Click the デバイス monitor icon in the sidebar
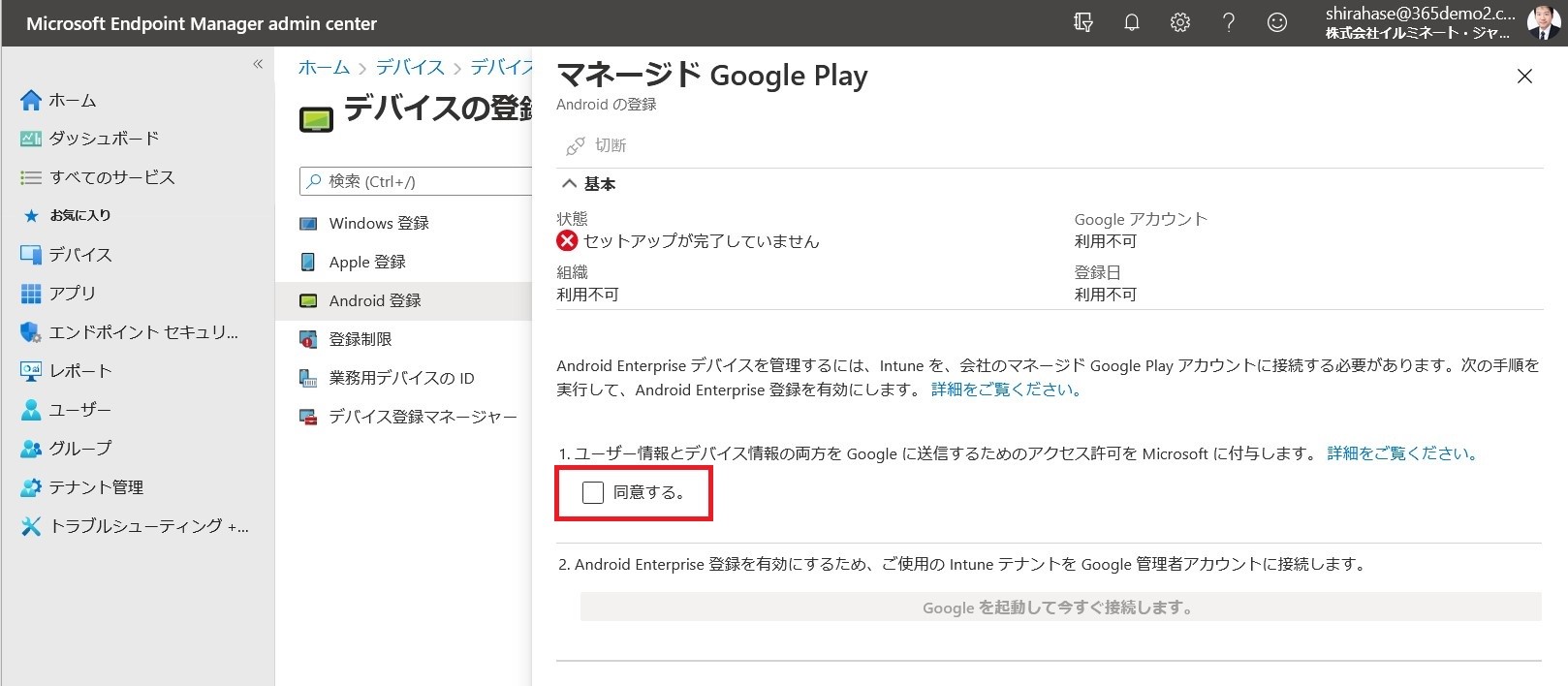 pyautogui.click(x=31, y=255)
